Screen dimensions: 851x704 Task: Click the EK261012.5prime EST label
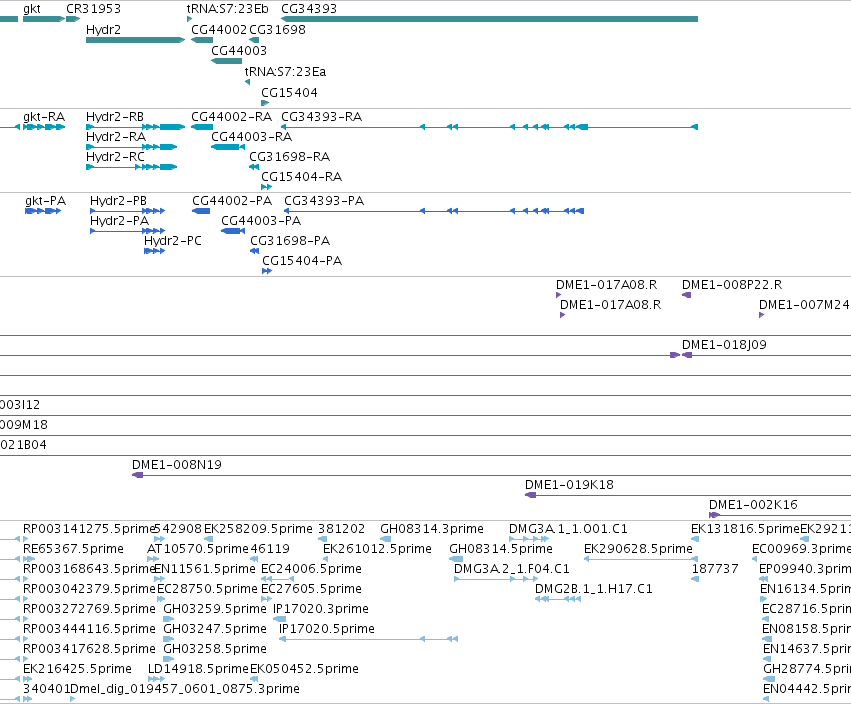coord(377,549)
